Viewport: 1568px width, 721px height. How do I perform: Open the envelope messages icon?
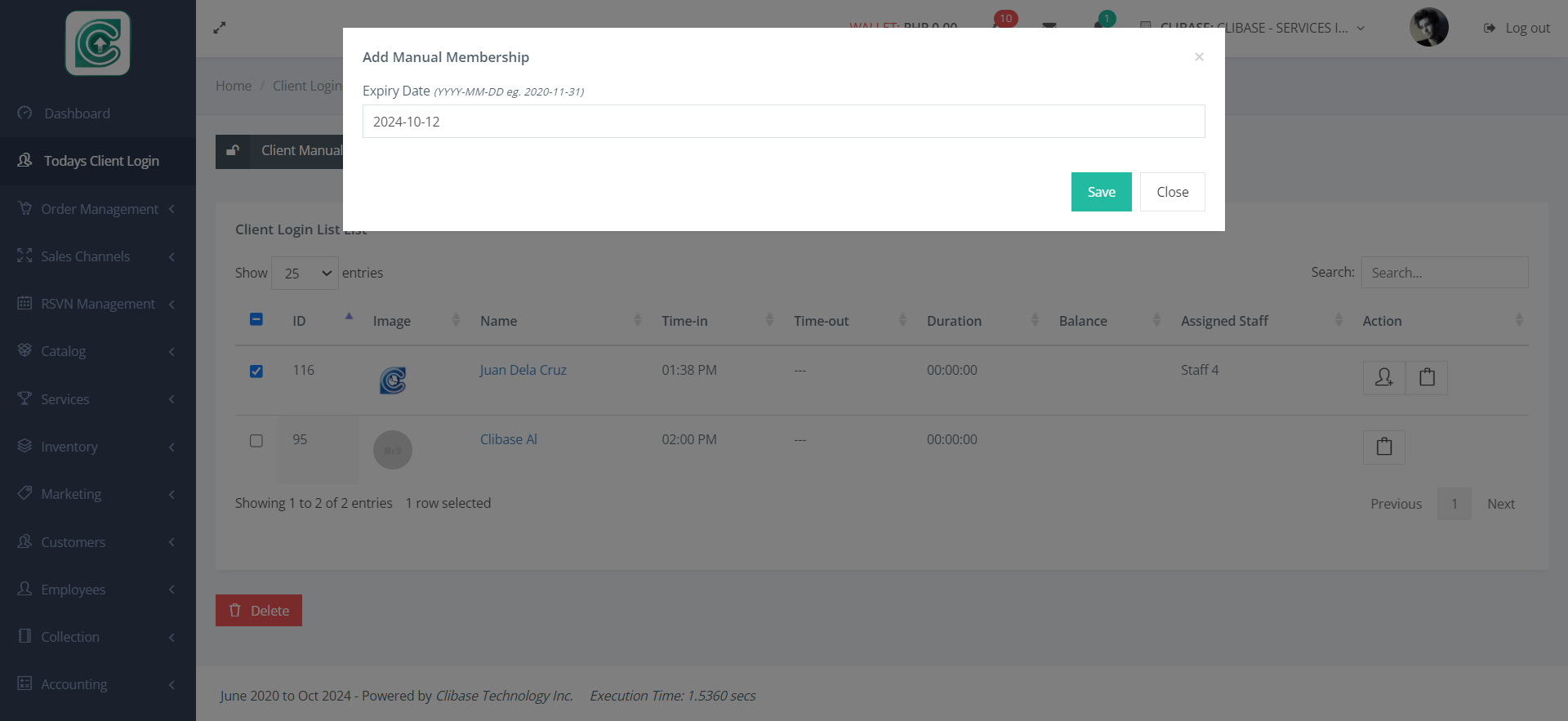[1049, 26]
